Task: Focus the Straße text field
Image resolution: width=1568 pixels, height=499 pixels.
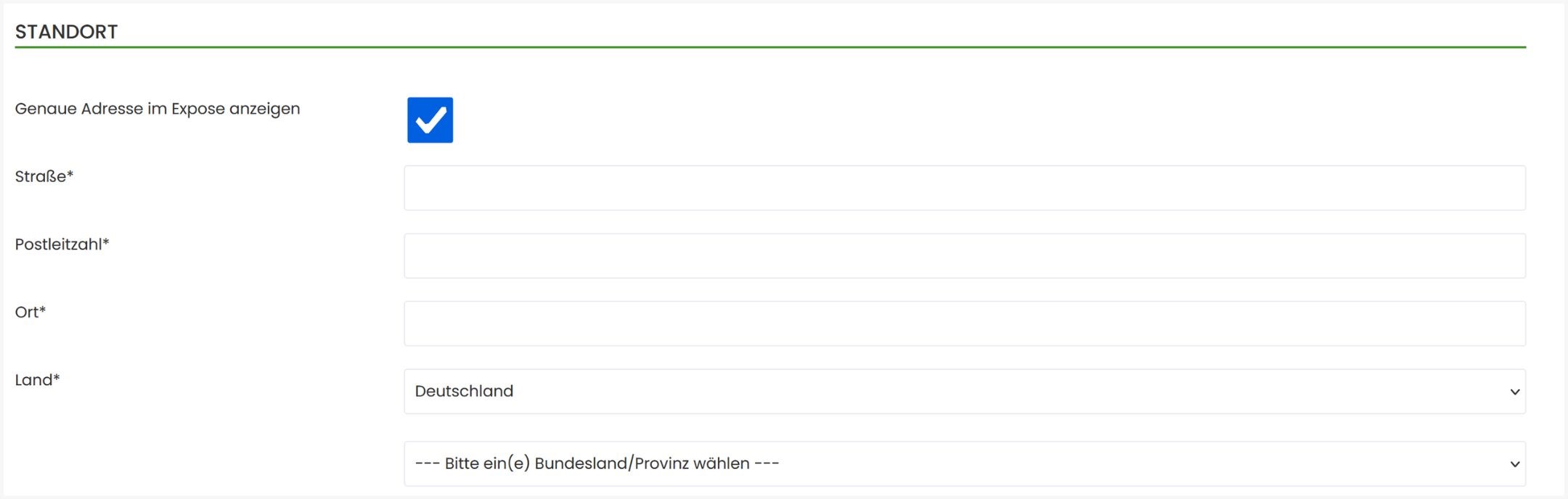Action: click(964, 188)
